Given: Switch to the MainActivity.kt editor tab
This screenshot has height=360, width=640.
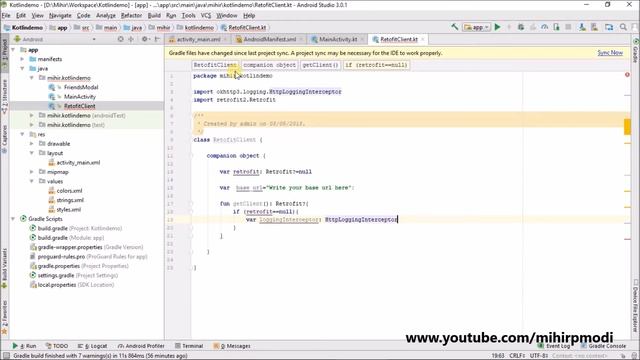Looking at the screenshot, I should 338,39.
